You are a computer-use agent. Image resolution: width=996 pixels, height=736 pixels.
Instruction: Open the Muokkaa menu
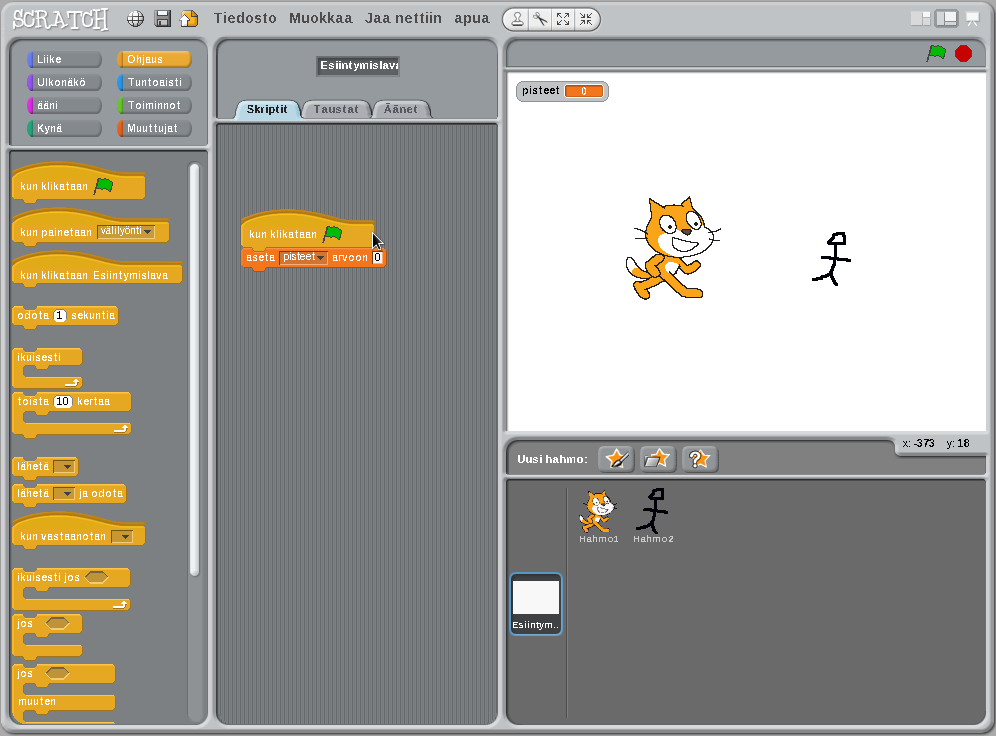click(x=321, y=18)
